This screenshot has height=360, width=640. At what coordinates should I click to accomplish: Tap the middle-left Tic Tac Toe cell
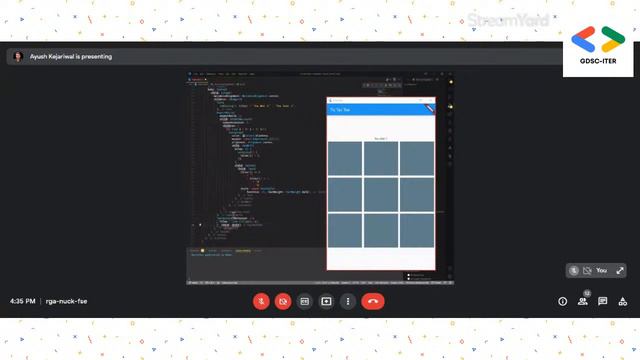pyautogui.click(x=345, y=194)
